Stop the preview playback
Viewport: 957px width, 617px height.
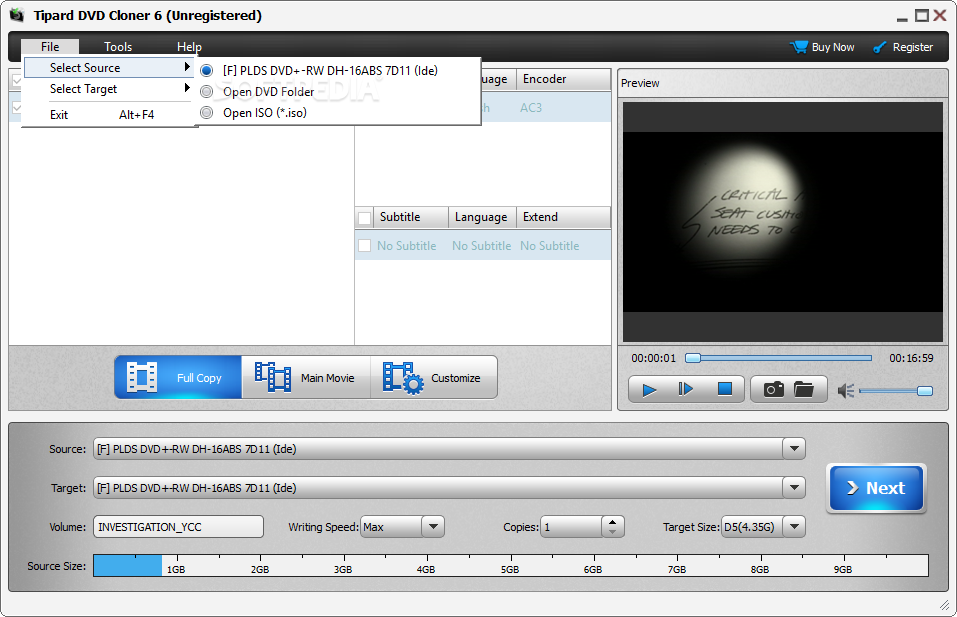[x=724, y=389]
